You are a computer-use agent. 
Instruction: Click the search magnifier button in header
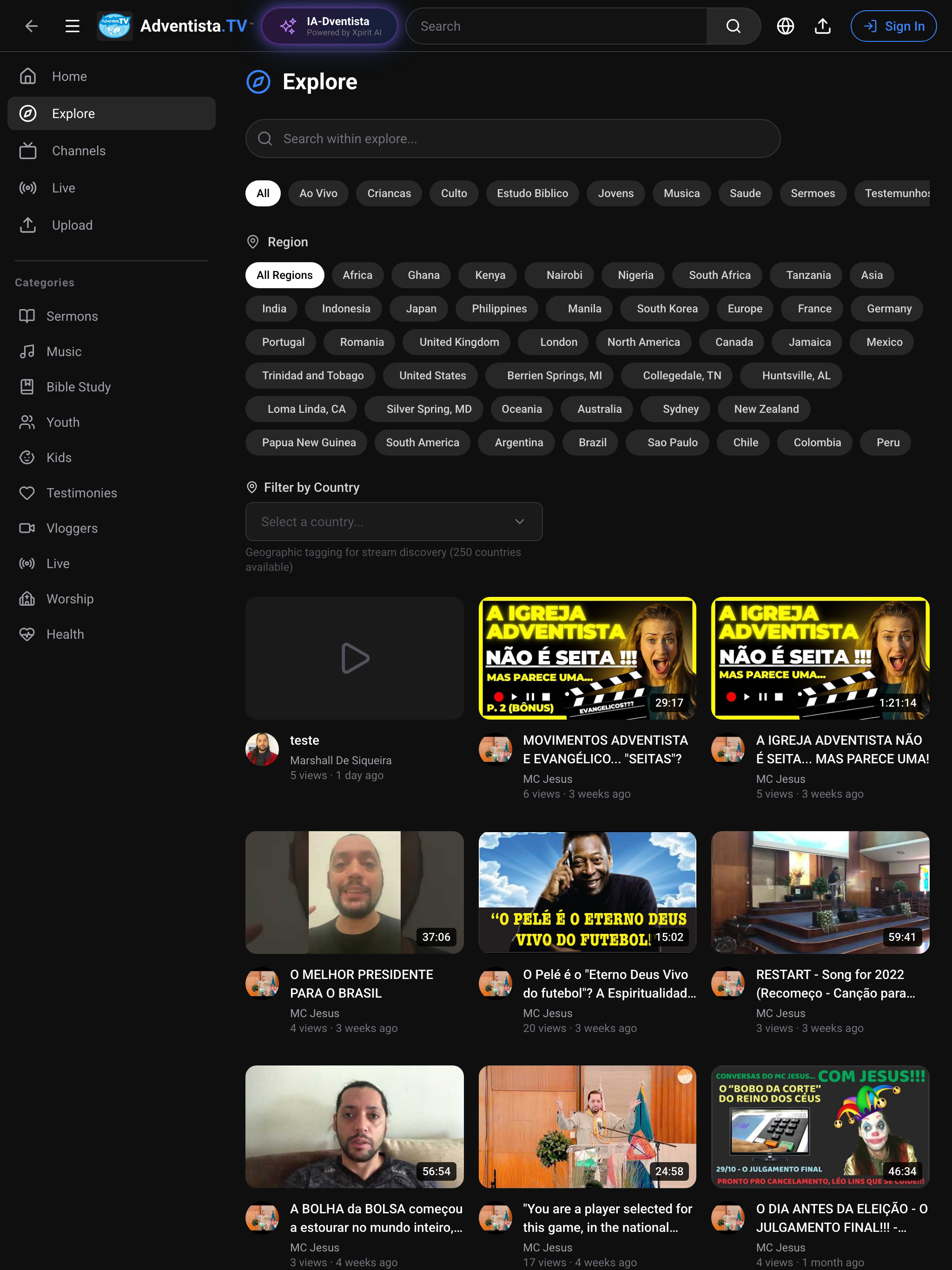coord(733,26)
